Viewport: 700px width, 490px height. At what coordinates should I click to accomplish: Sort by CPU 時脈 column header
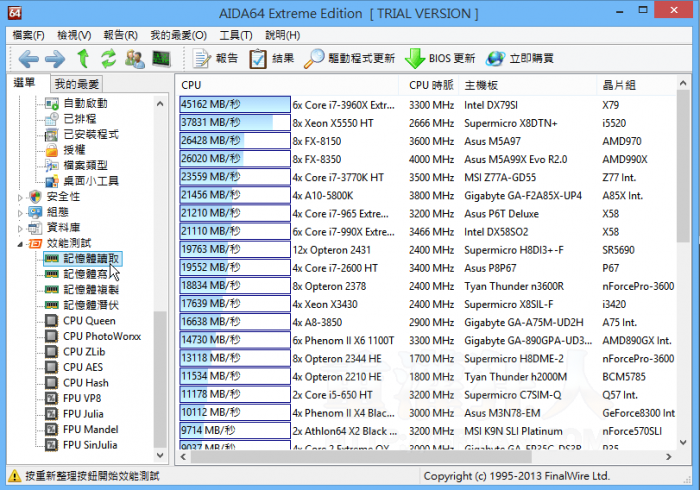coord(431,85)
